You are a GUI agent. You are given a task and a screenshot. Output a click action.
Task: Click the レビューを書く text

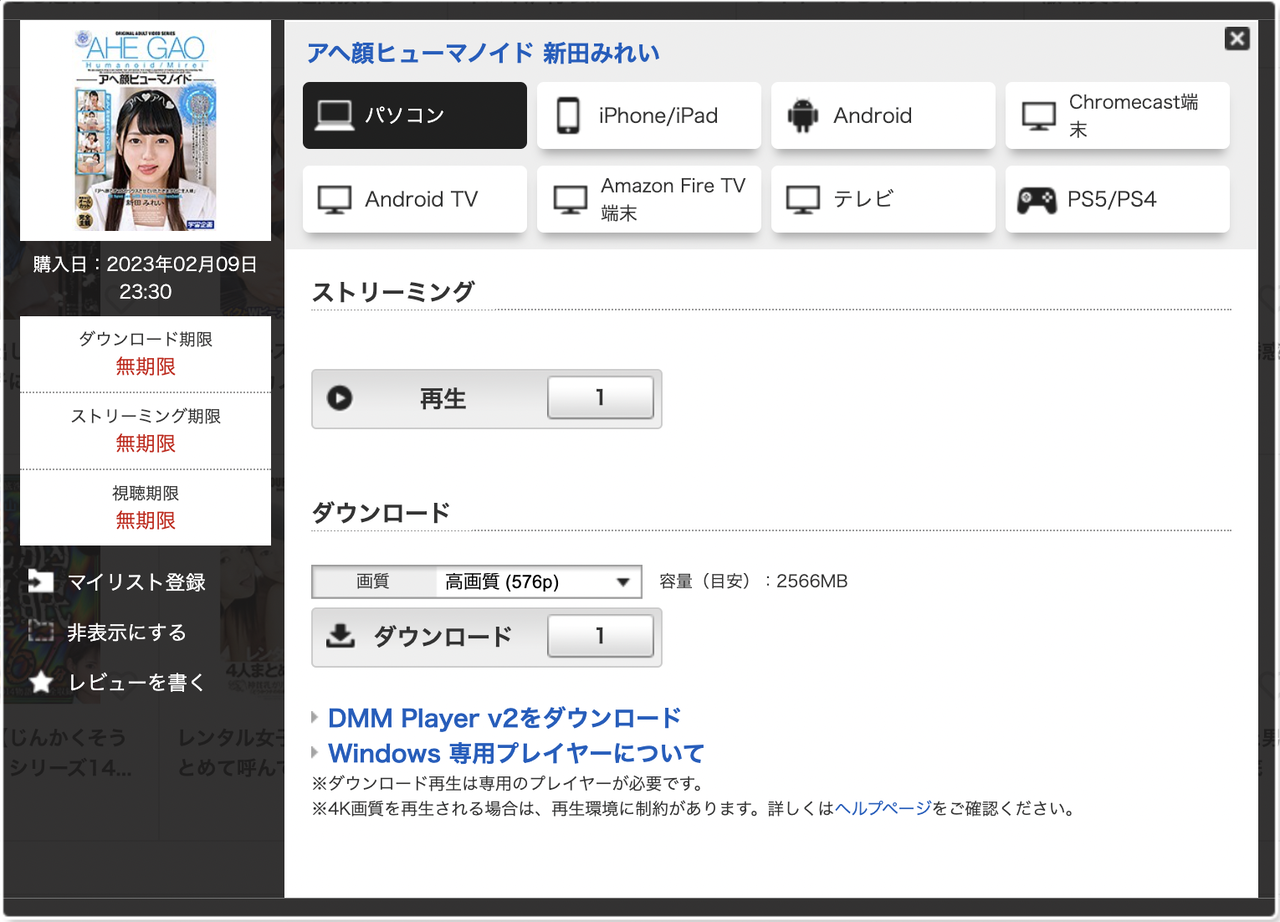(137, 683)
